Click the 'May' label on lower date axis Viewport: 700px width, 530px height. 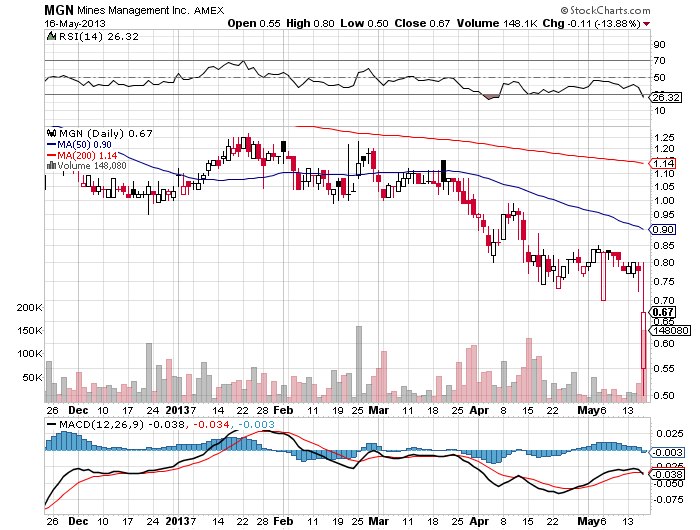coord(588,521)
